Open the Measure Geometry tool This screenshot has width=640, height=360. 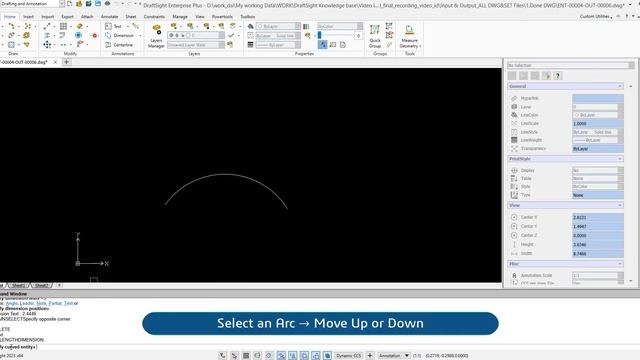(x=409, y=36)
